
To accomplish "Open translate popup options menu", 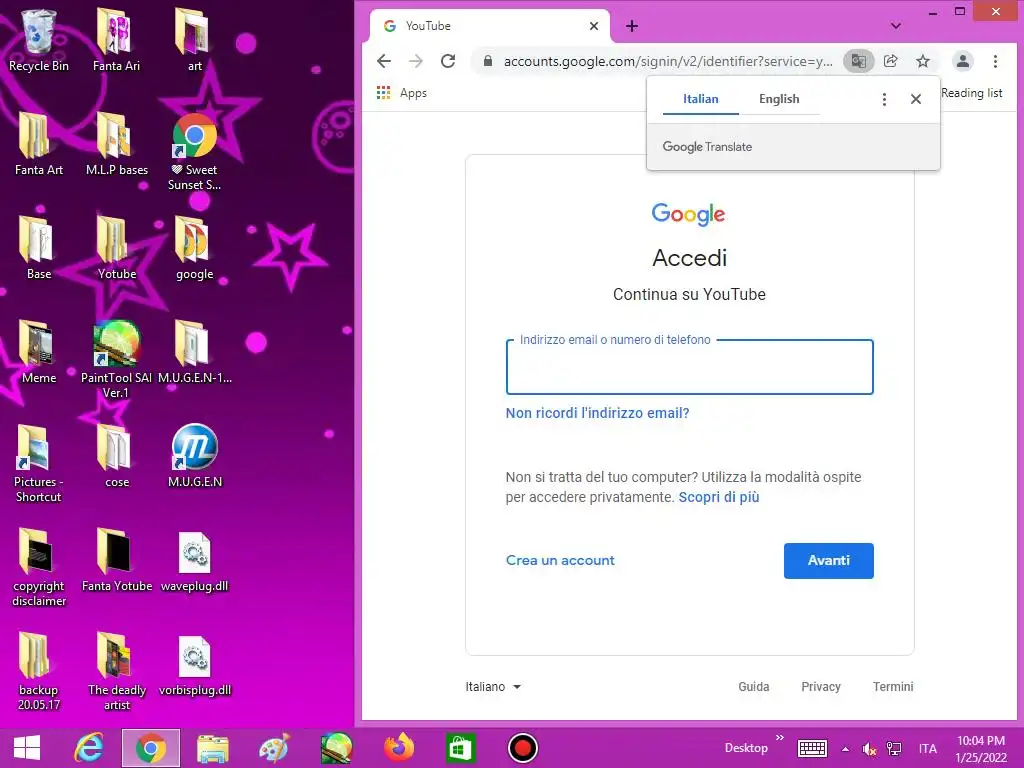I will pyautogui.click(x=884, y=99).
